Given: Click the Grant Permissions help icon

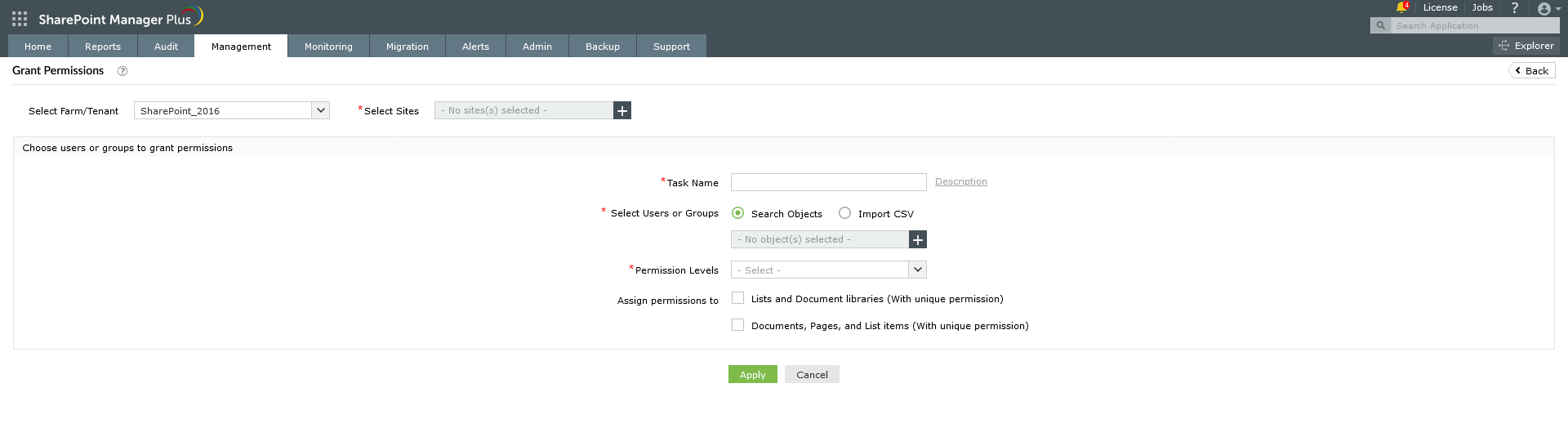Looking at the screenshot, I should (x=122, y=71).
